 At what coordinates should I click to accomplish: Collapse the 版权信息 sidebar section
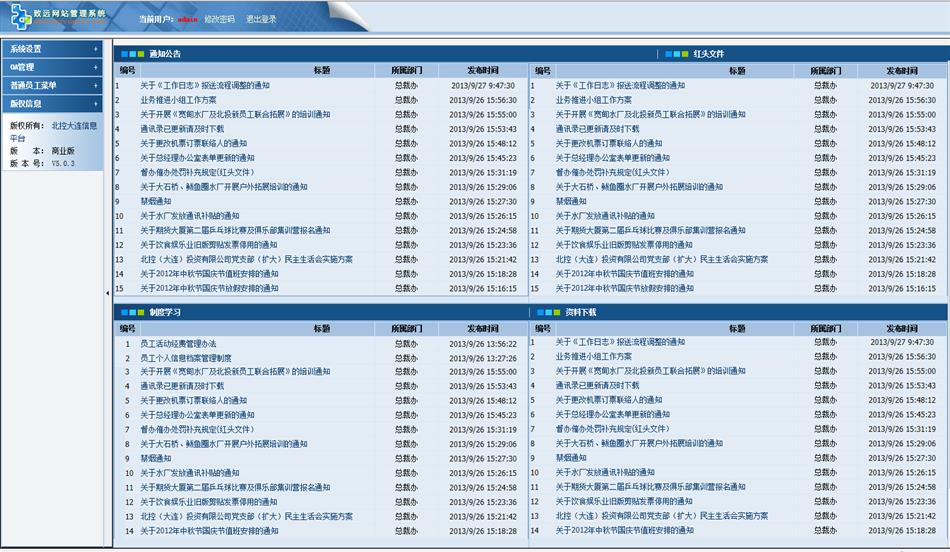[x=51, y=103]
